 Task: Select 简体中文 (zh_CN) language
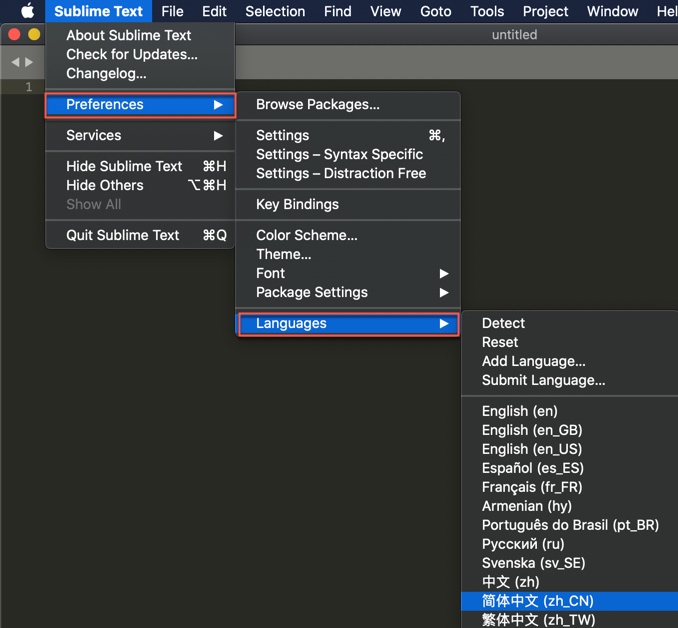pyautogui.click(x=569, y=601)
